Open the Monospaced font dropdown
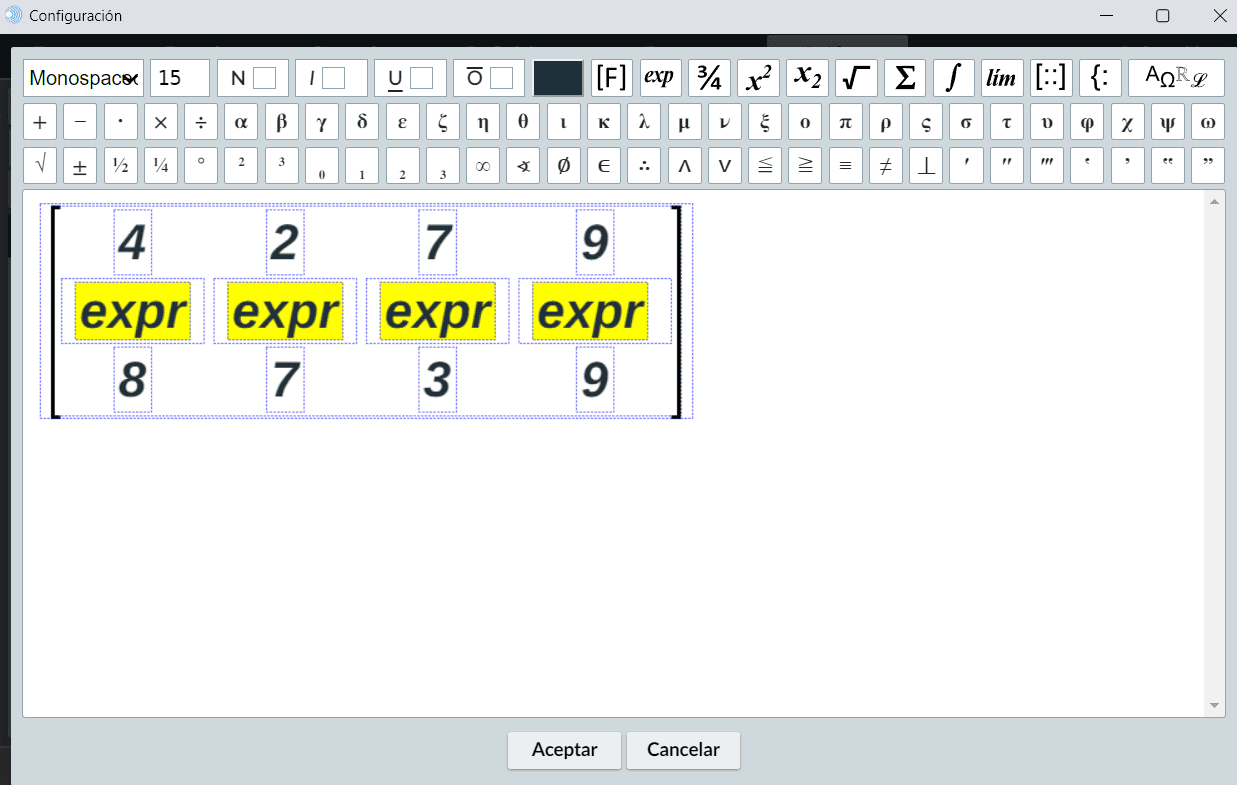The height and width of the screenshot is (785, 1237). (x=84, y=78)
